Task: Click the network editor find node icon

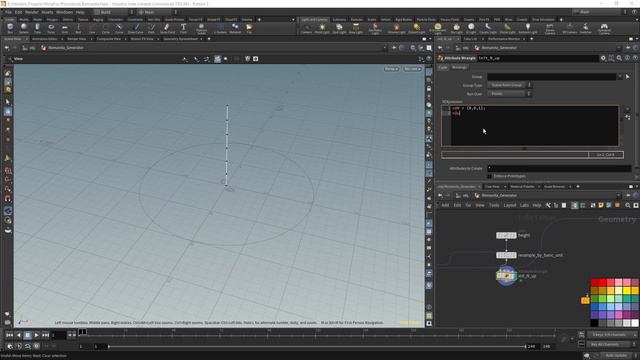Action: pos(628,205)
